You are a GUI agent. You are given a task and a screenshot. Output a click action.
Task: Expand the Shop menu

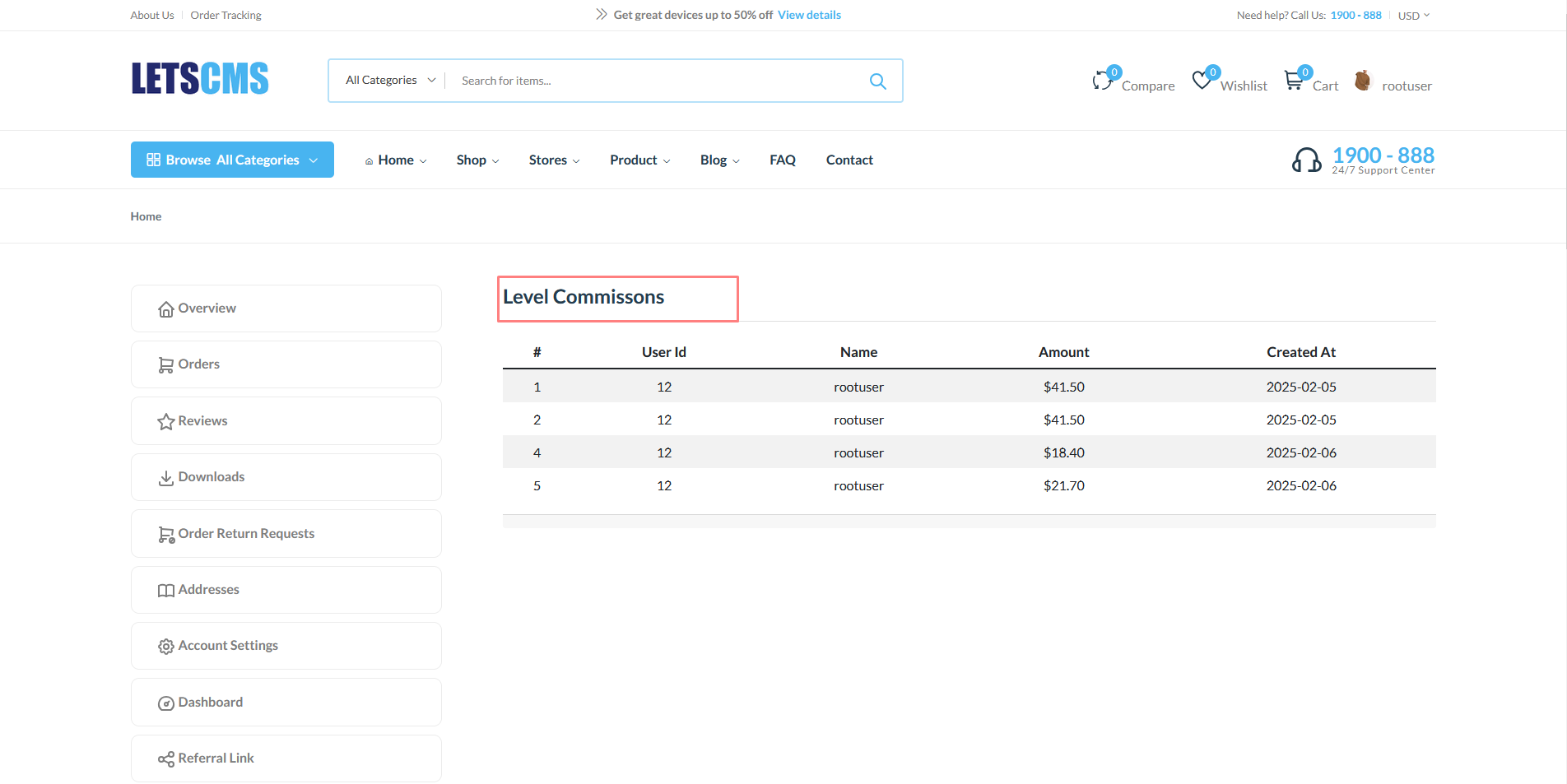477,160
